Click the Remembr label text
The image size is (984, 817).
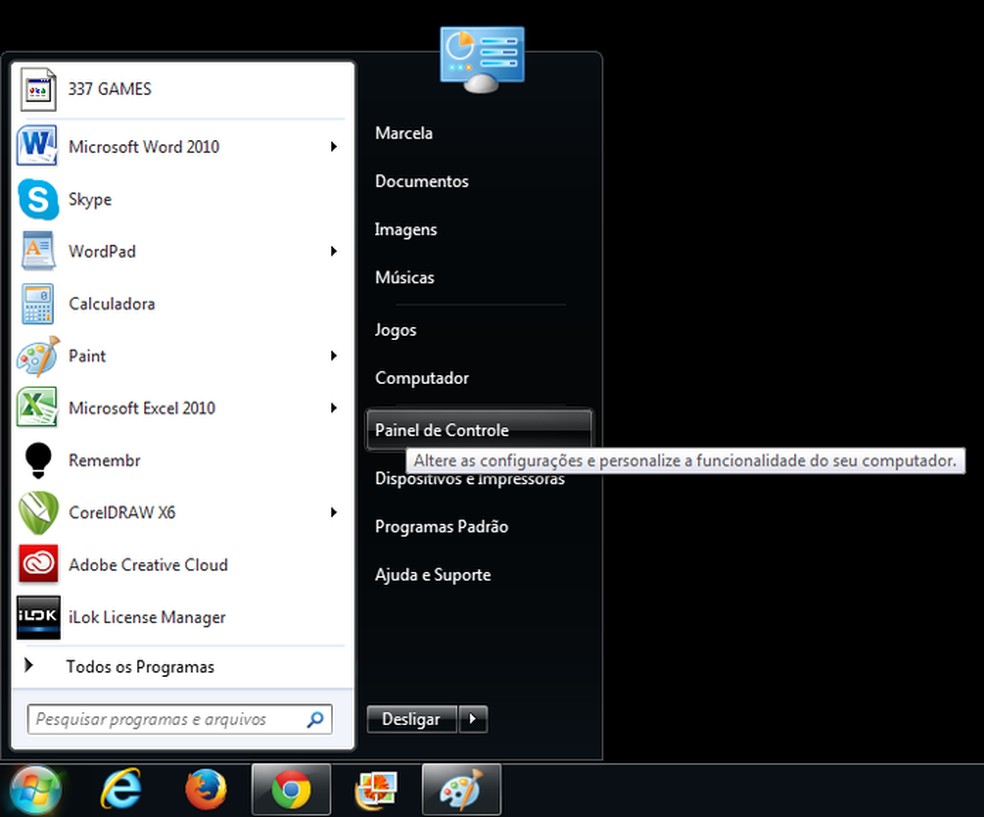click(104, 461)
